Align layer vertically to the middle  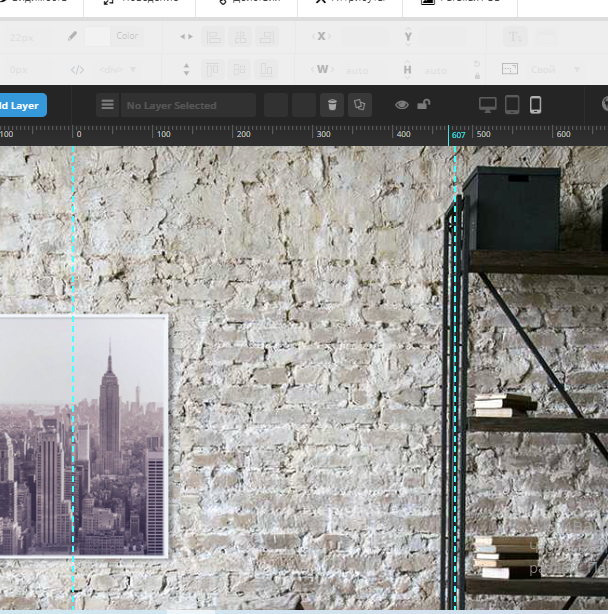tap(239, 70)
